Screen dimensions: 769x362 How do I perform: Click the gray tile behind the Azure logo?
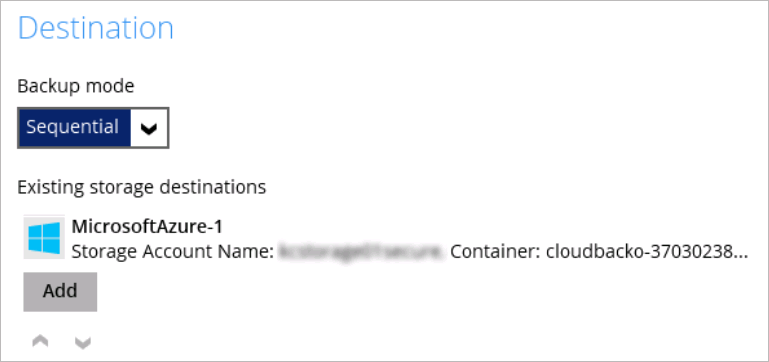coord(44,237)
